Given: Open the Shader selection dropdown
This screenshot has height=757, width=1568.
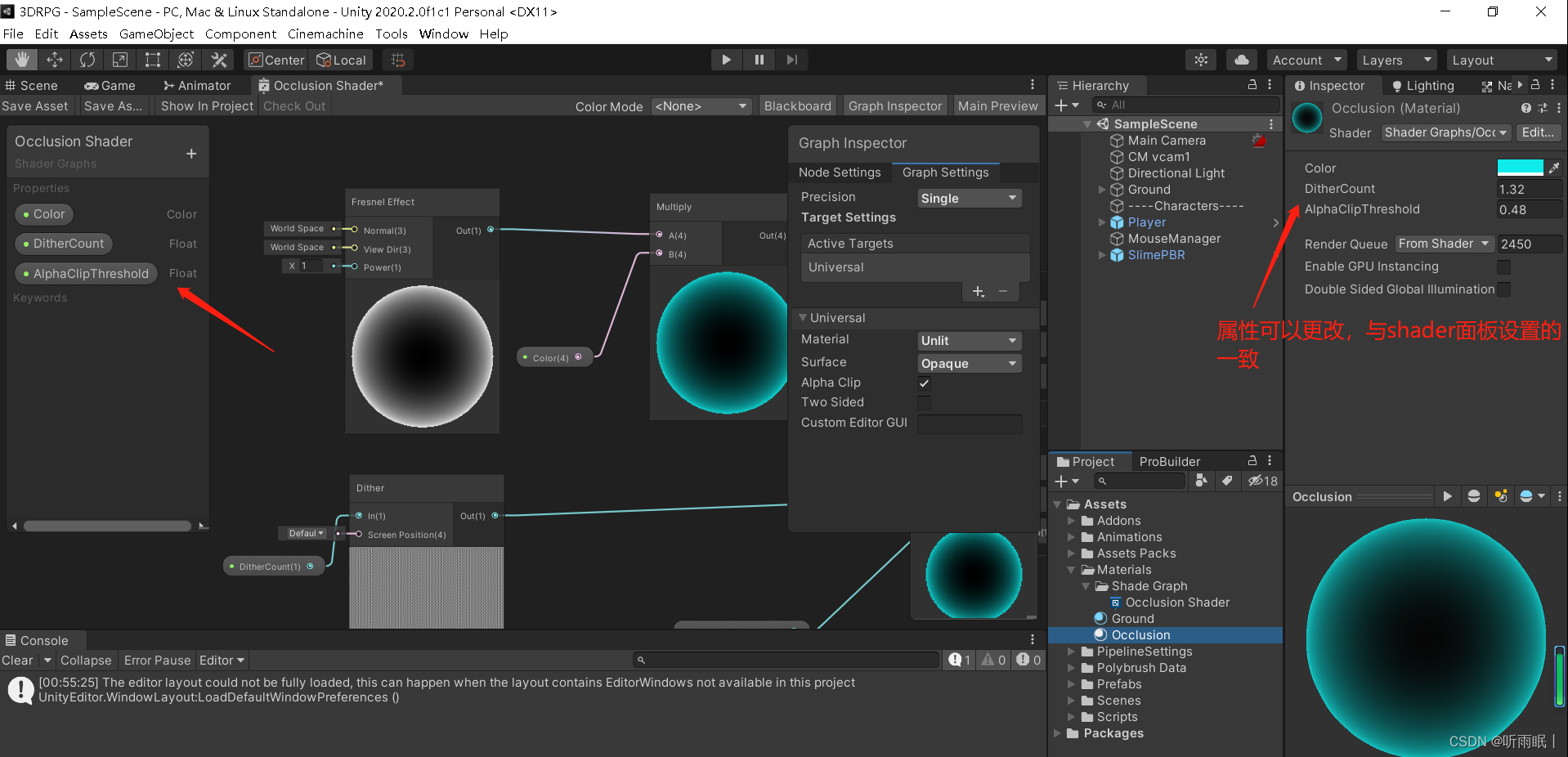Looking at the screenshot, I should click(1446, 132).
